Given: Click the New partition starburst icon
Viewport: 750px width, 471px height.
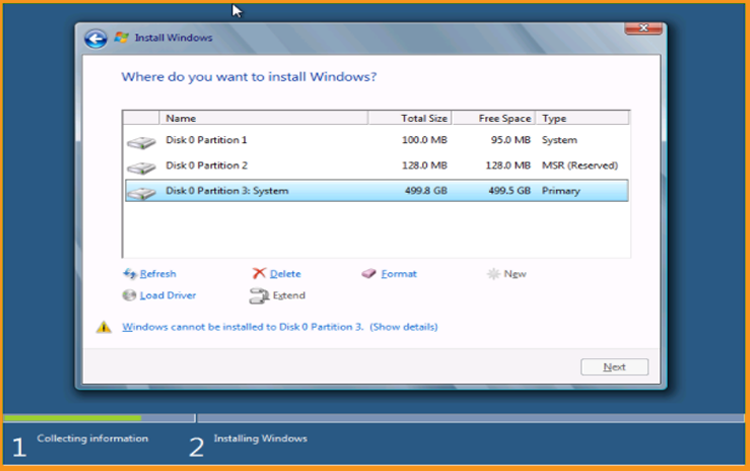Looking at the screenshot, I should click(x=493, y=274).
